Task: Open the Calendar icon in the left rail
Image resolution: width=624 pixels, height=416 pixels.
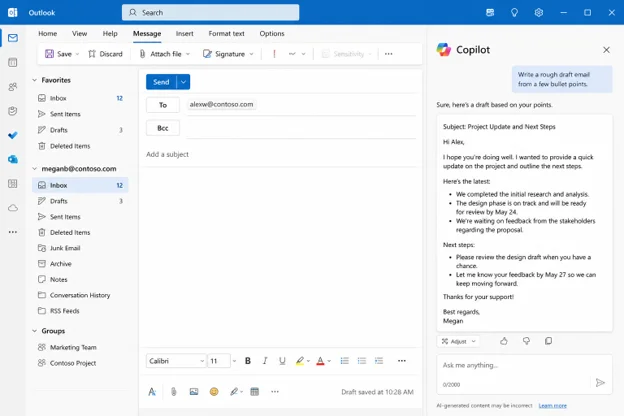Action: pos(13,62)
